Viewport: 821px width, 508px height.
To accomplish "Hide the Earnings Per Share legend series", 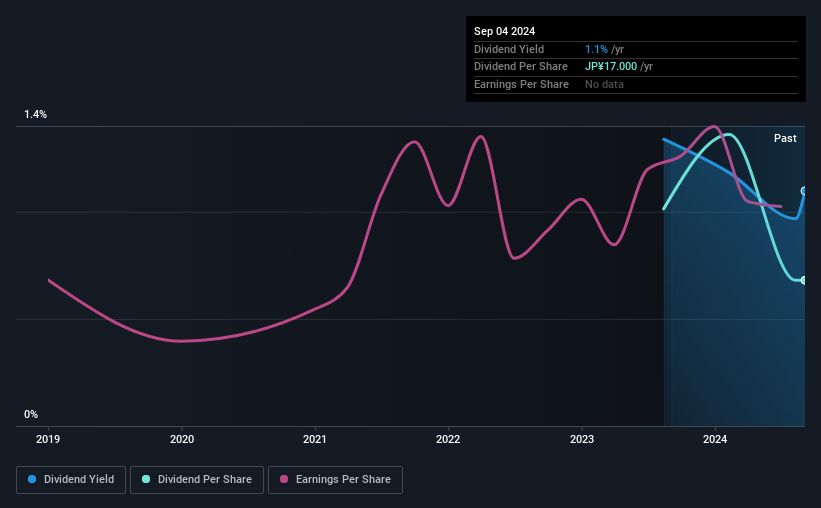I will coord(335,480).
